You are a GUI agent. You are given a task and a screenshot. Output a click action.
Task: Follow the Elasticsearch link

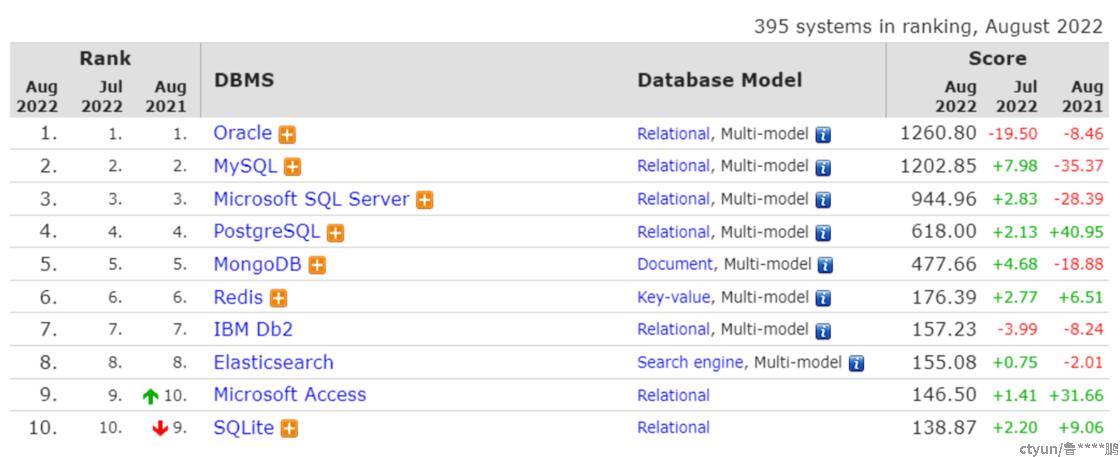pyautogui.click(x=274, y=363)
